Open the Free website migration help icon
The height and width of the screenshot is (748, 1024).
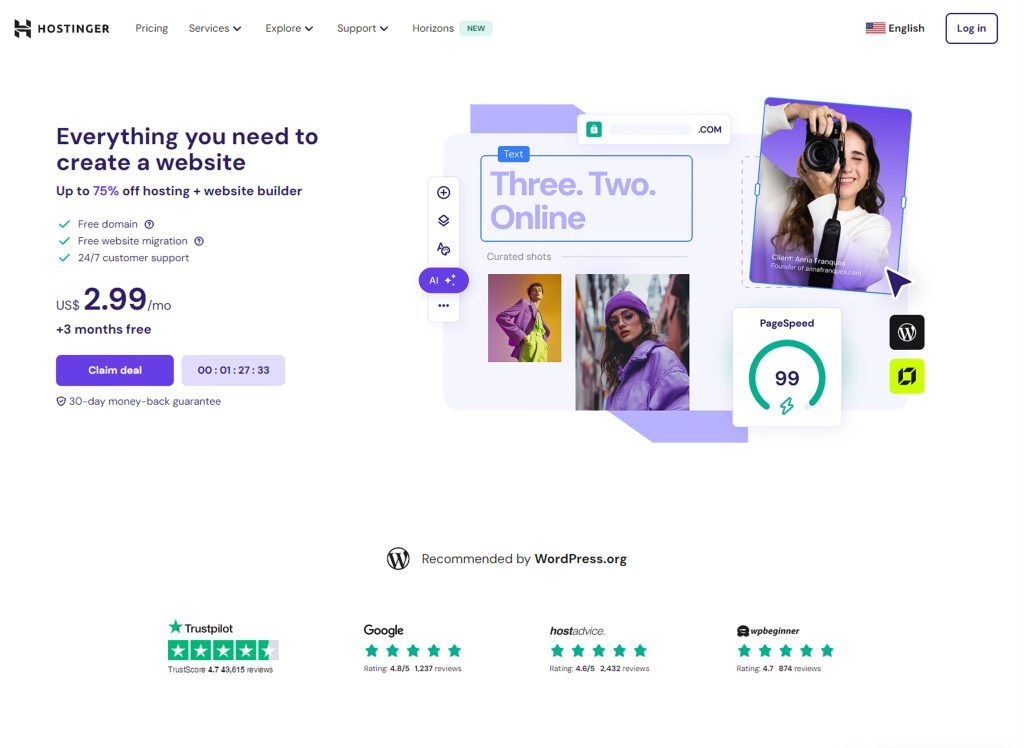[x=199, y=241]
